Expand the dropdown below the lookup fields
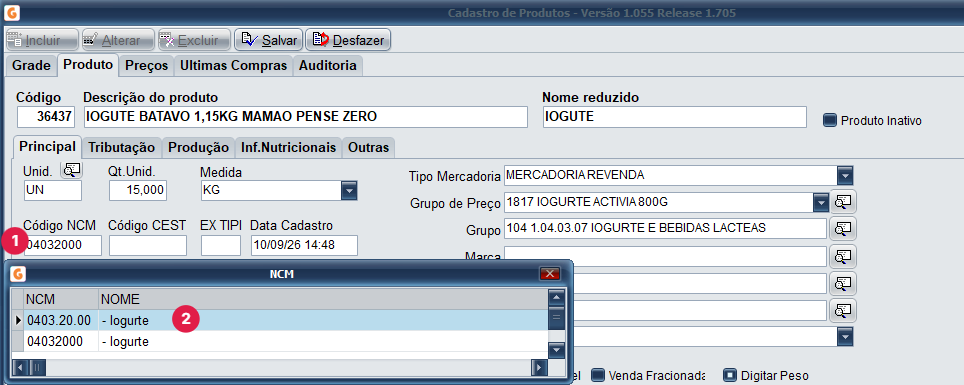Image resolution: width=964 pixels, height=385 pixels. (x=845, y=336)
